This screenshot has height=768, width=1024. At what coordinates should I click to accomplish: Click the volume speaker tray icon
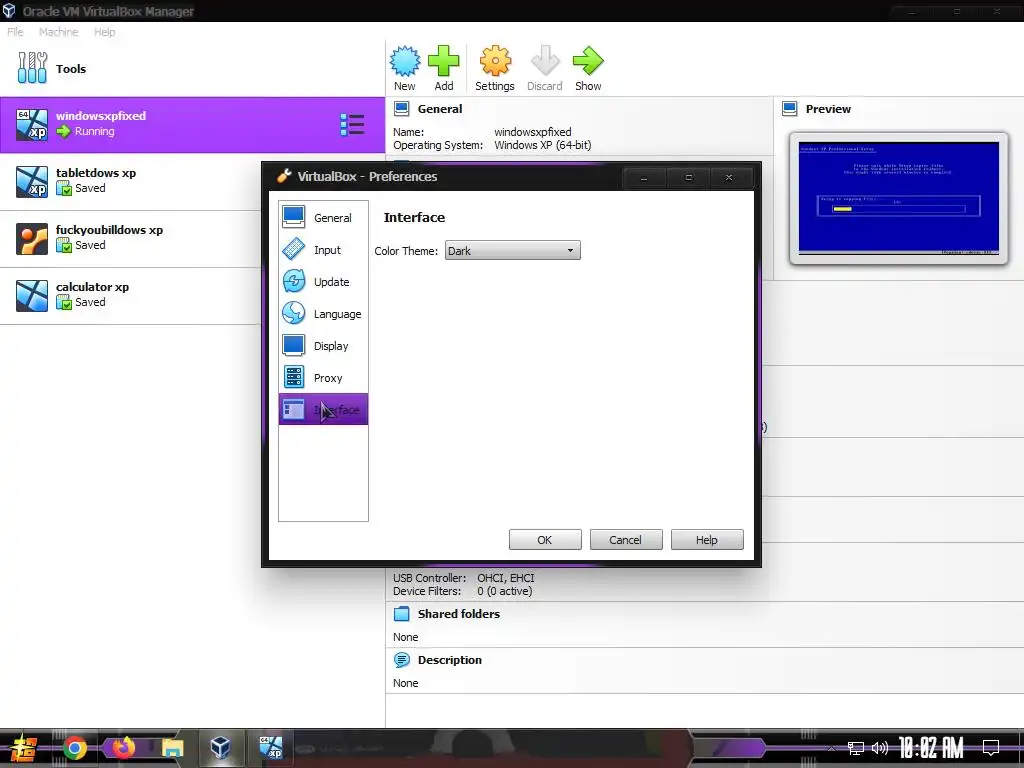(880, 748)
